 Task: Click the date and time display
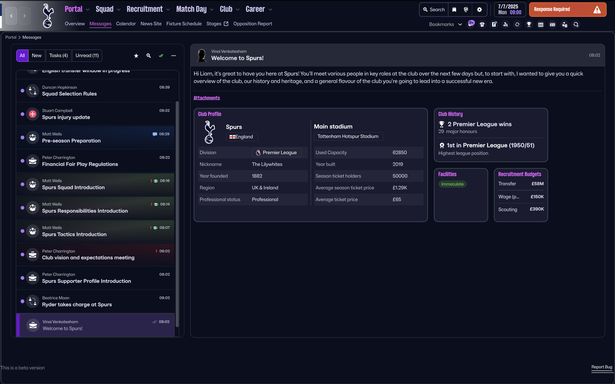[509, 9]
